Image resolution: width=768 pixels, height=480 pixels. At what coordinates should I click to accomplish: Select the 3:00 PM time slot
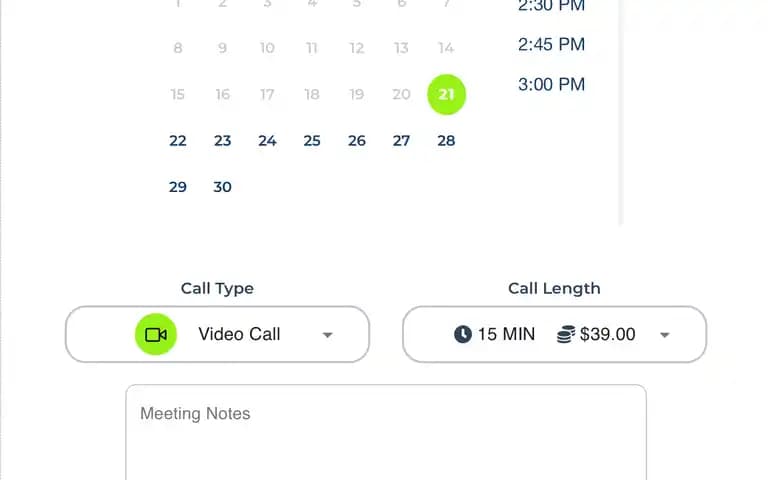click(x=552, y=84)
